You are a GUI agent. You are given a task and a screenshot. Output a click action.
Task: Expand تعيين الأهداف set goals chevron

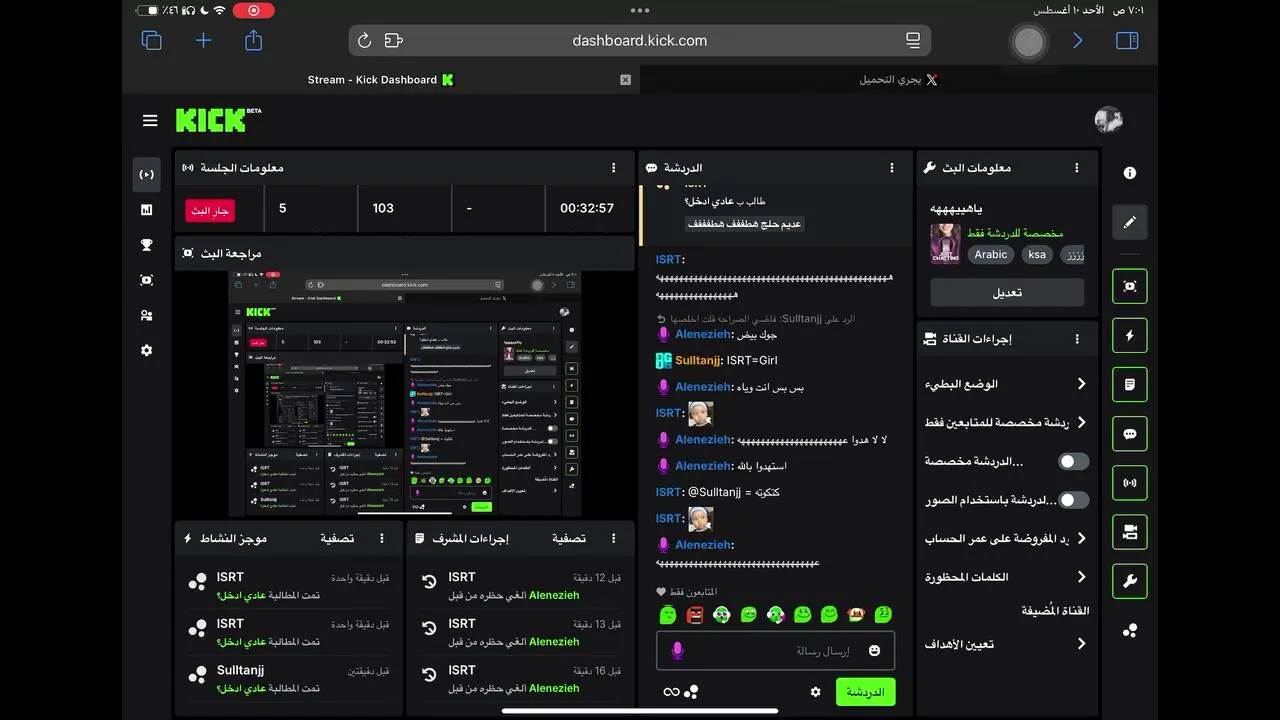pyautogui.click(x=1081, y=644)
